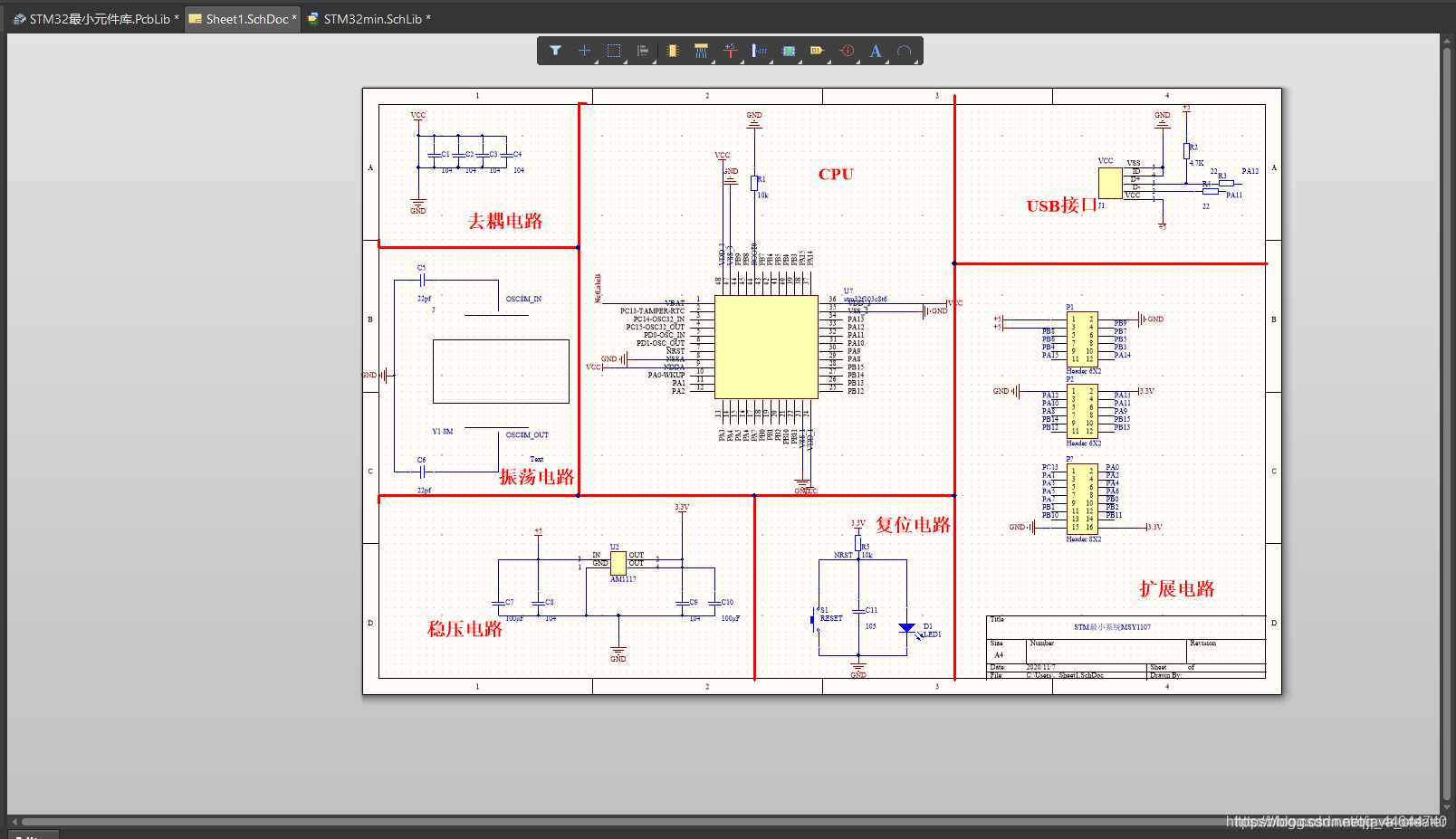Select the USB connector J1 symbol
1456x839 pixels.
point(1110,184)
